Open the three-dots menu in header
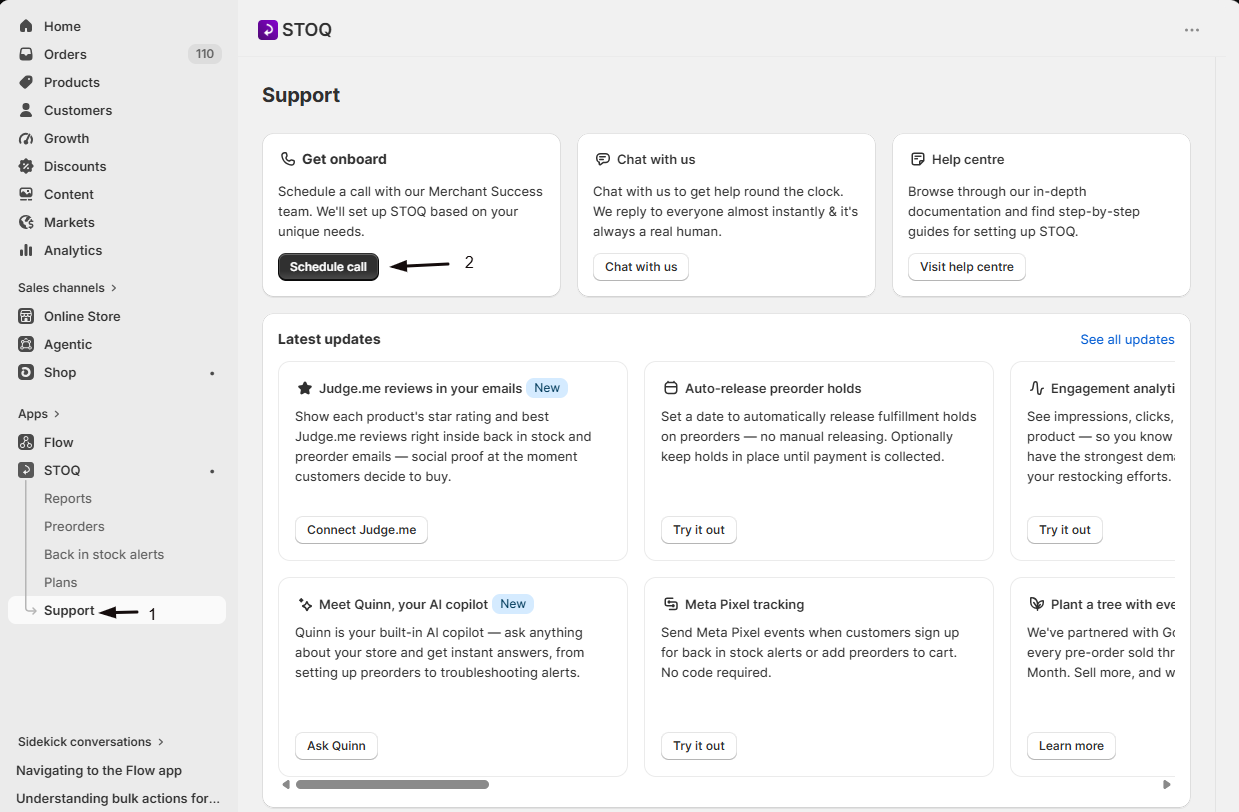This screenshot has width=1239, height=812. pos(1192,30)
